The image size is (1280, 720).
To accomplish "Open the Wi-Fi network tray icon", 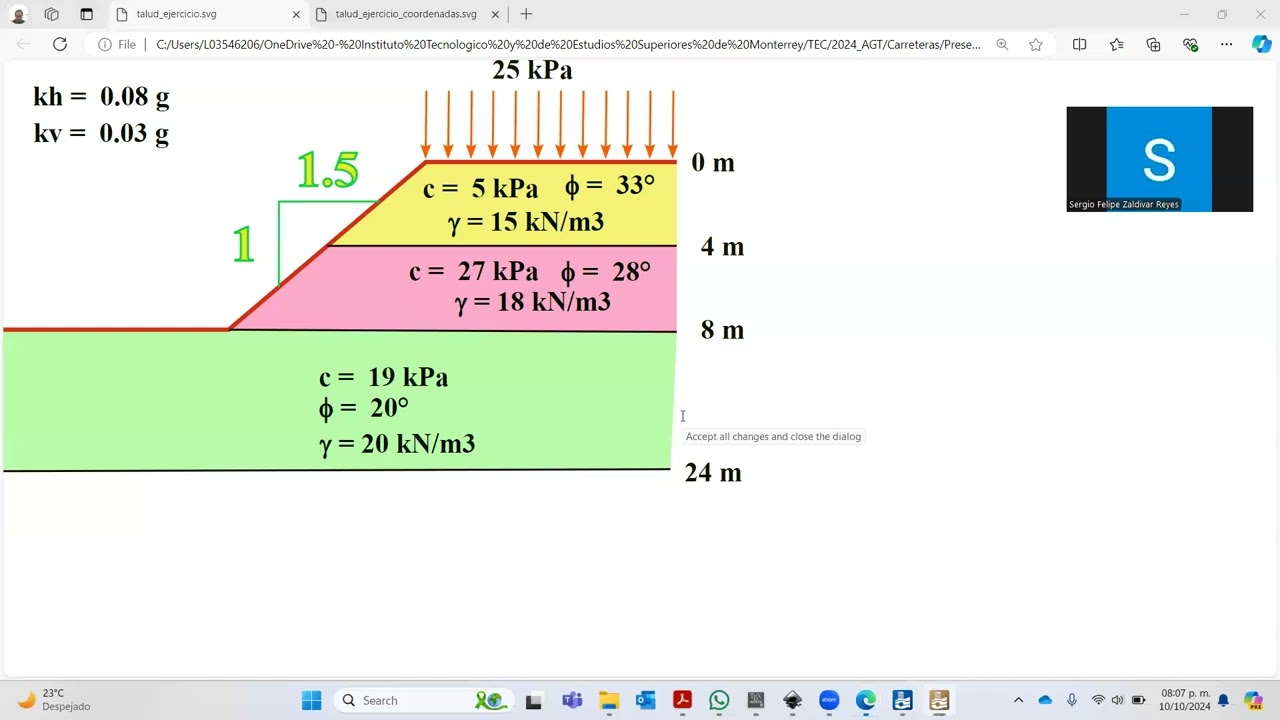I will (1098, 700).
